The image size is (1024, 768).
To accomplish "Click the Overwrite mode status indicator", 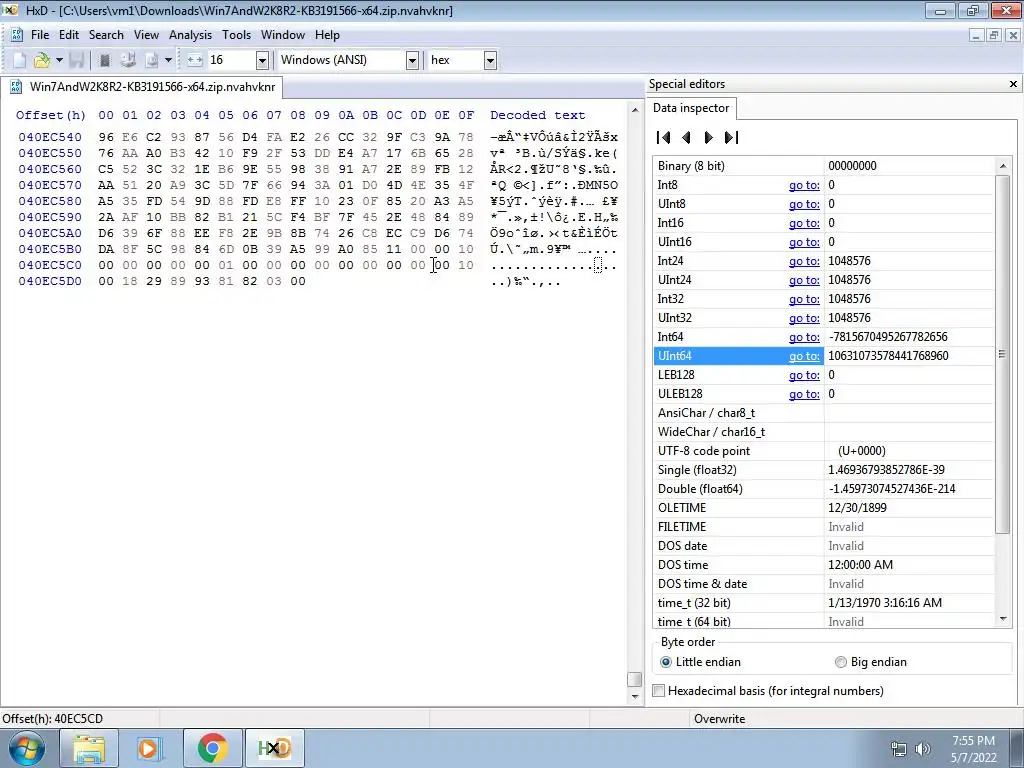I will [719, 718].
